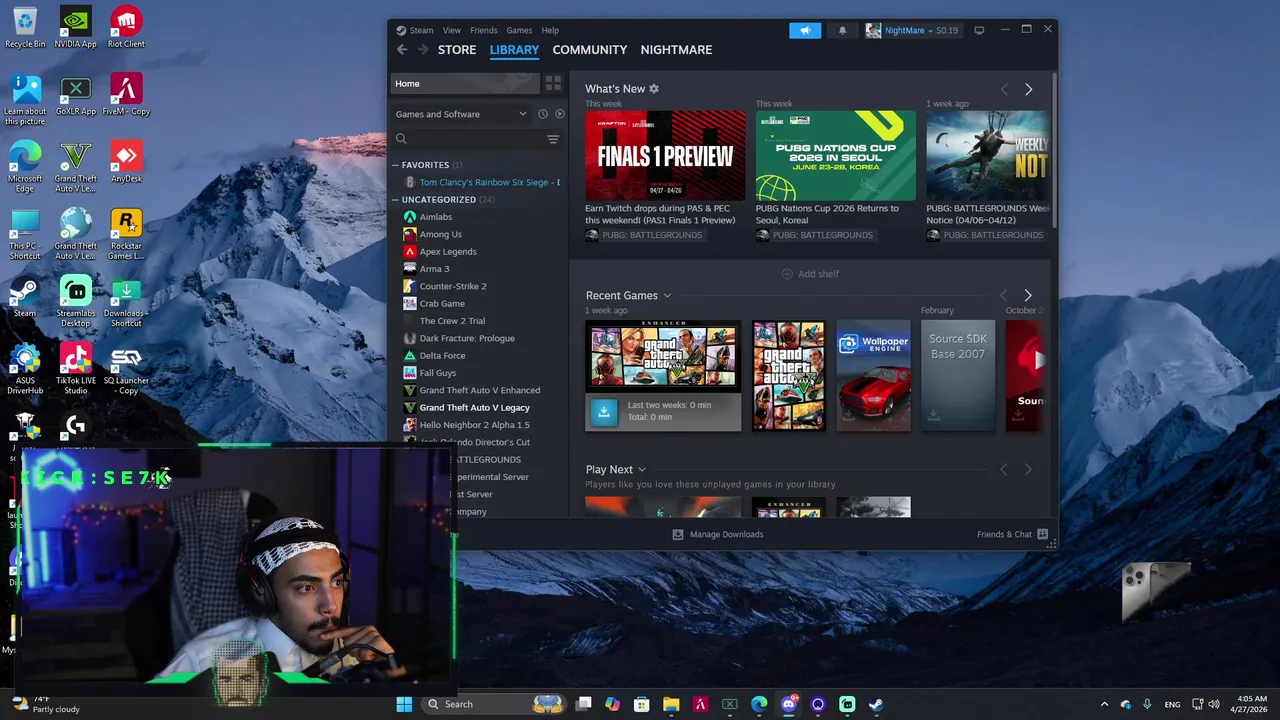
Task: Expand the Play Next shelf dropdown
Action: click(642, 470)
